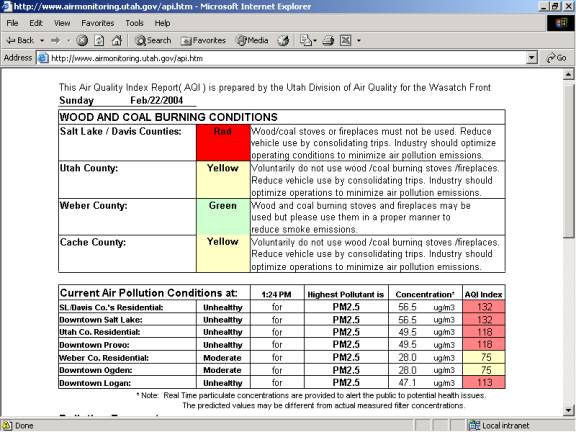Click 'Downtown Provo:' row label
Screen dimensions: 576x432
[x=94, y=345]
